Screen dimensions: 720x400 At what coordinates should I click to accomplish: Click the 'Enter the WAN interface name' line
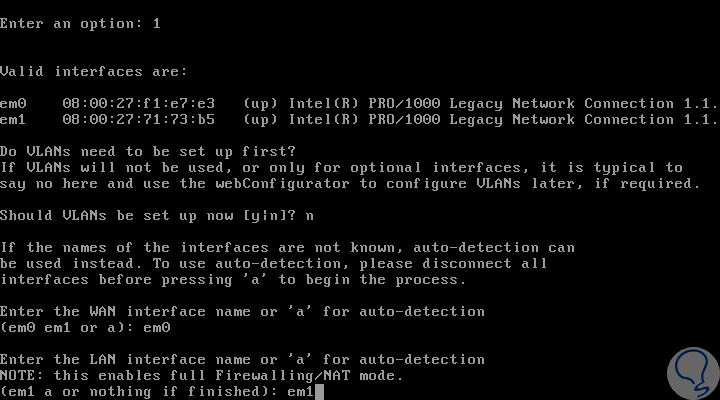[242, 311]
